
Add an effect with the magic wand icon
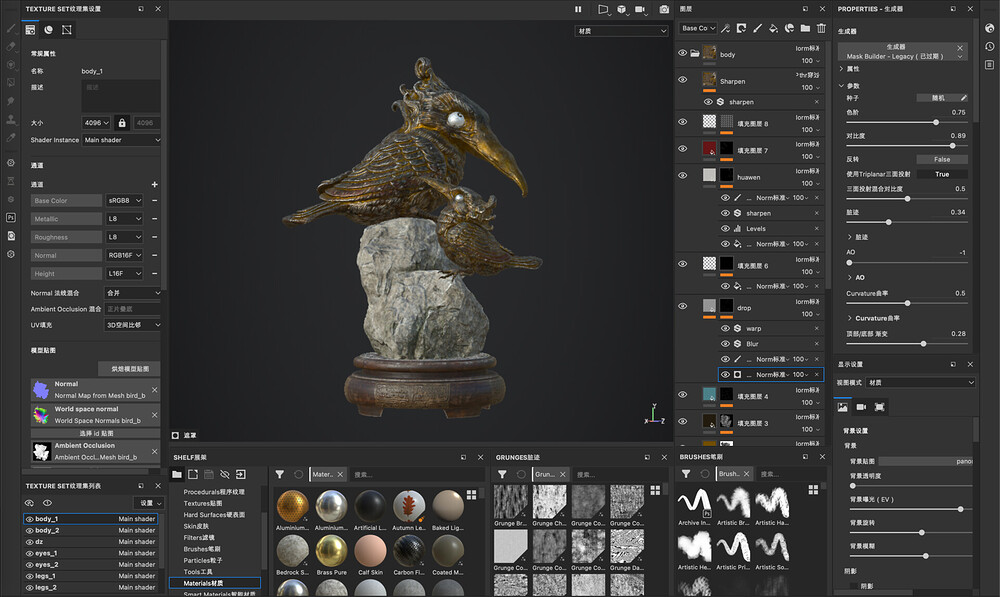(725, 28)
